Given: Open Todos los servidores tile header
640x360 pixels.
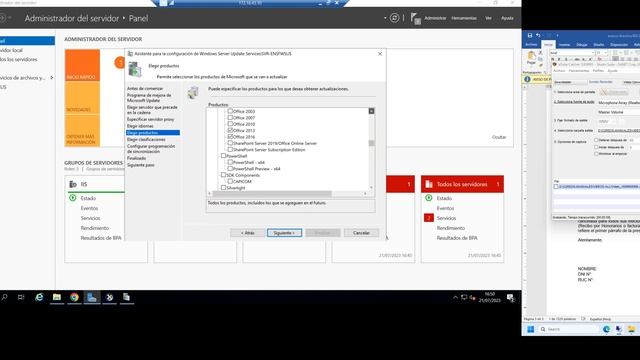Looking at the screenshot, I should point(462,184).
